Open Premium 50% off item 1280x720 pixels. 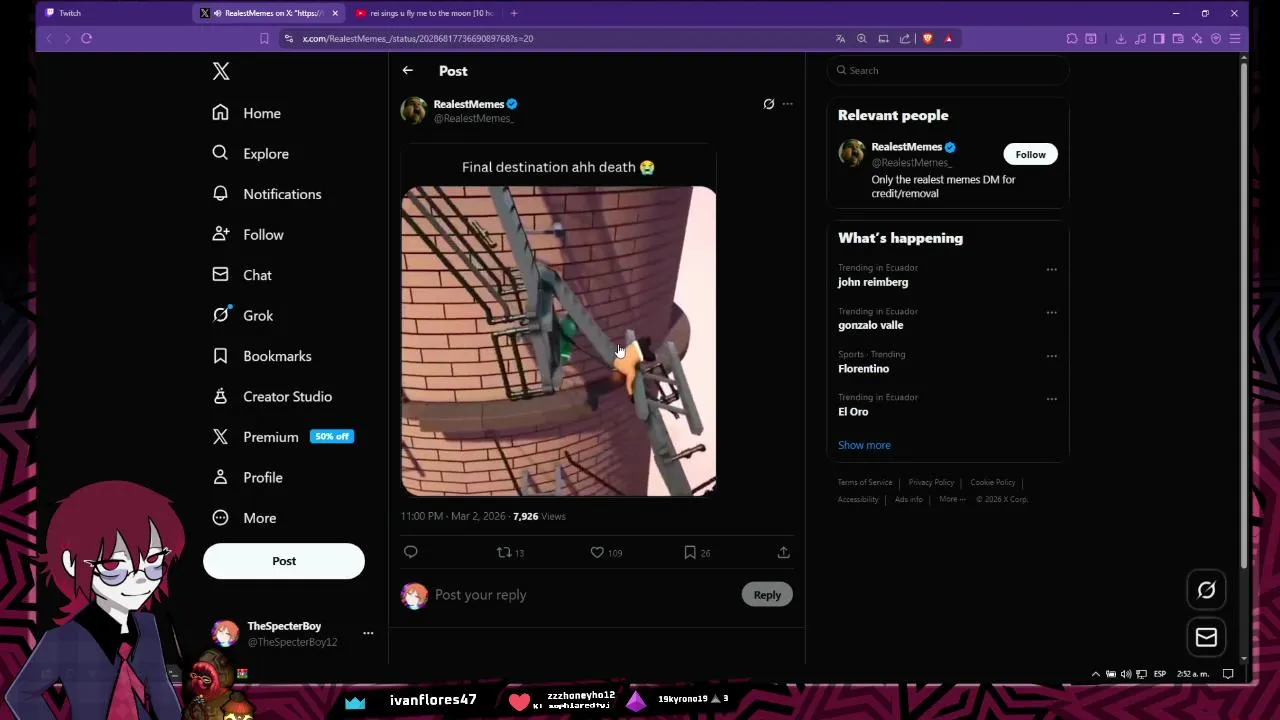282,437
